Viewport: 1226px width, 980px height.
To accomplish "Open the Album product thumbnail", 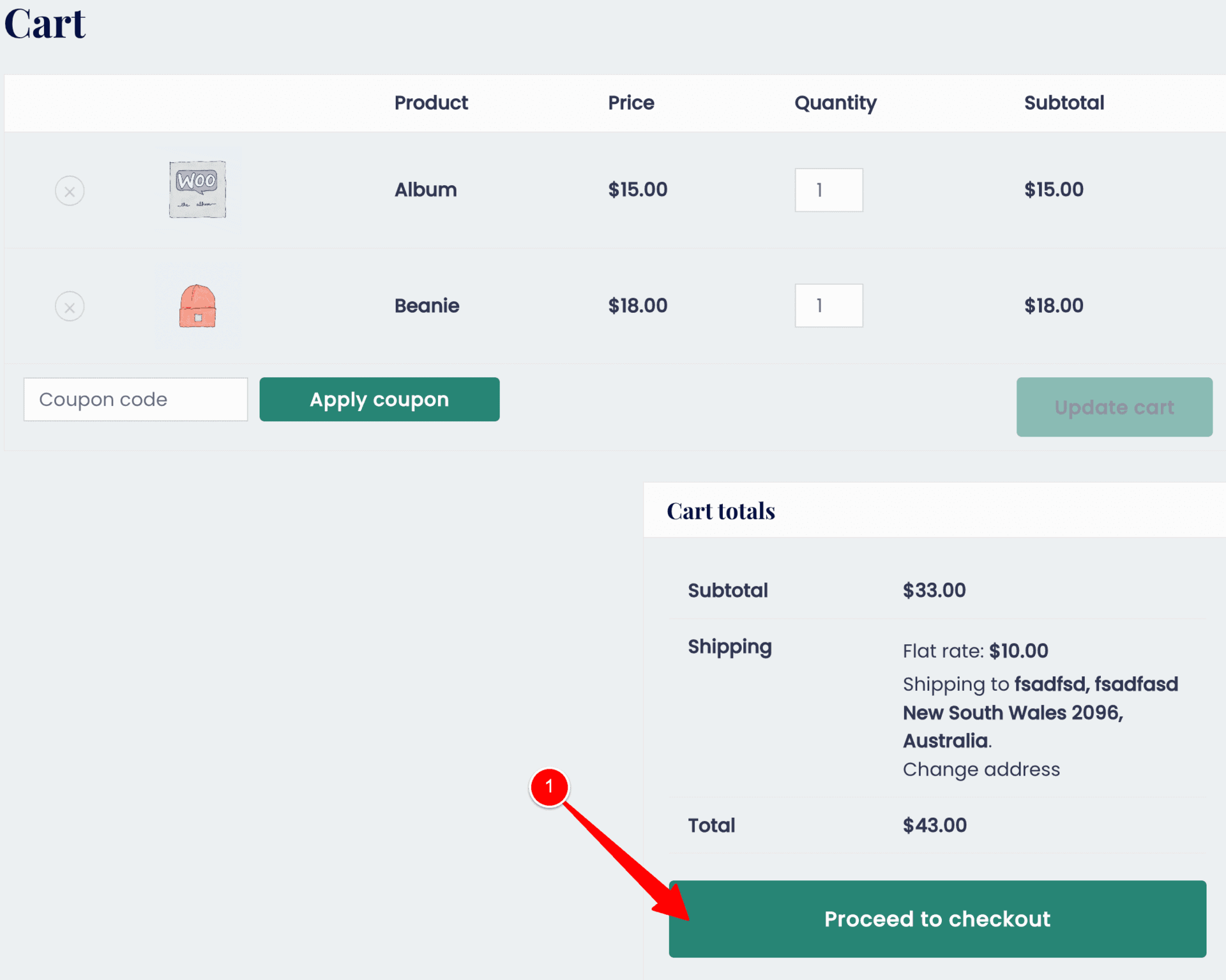I will click(197, 190).
